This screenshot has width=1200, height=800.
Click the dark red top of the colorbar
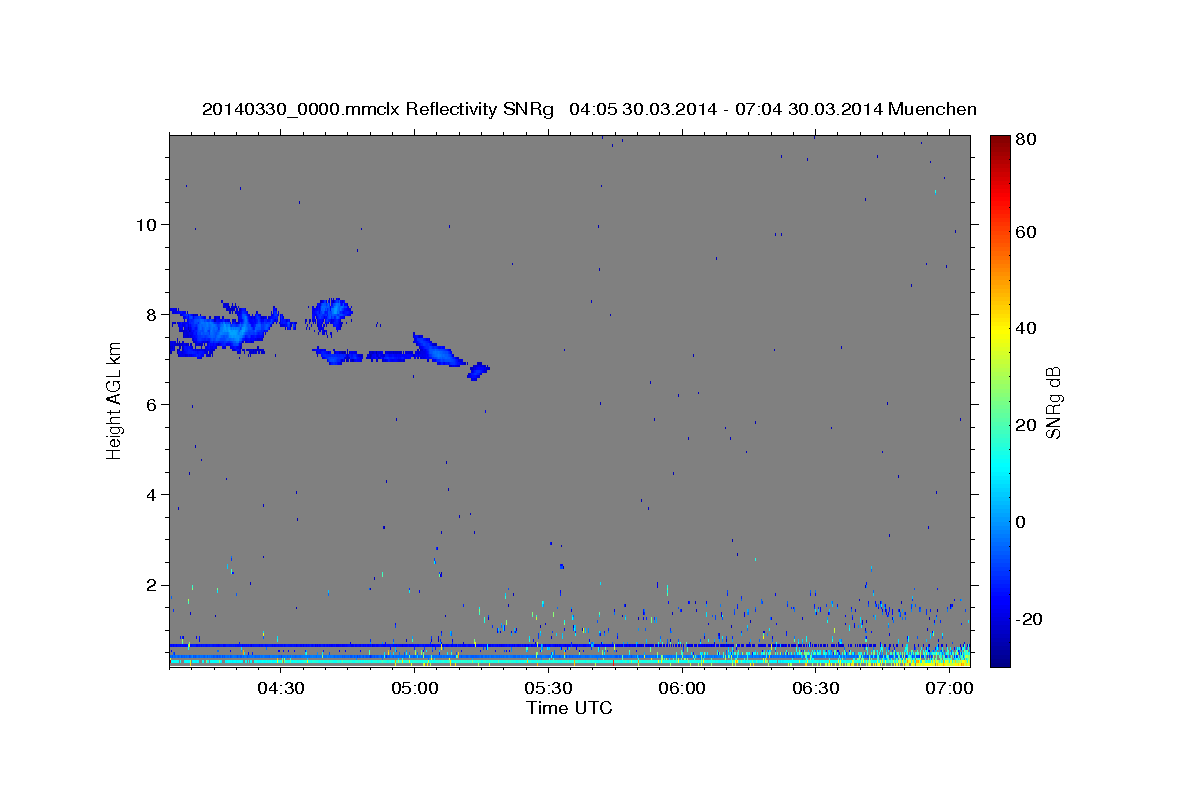coord(999,142)
